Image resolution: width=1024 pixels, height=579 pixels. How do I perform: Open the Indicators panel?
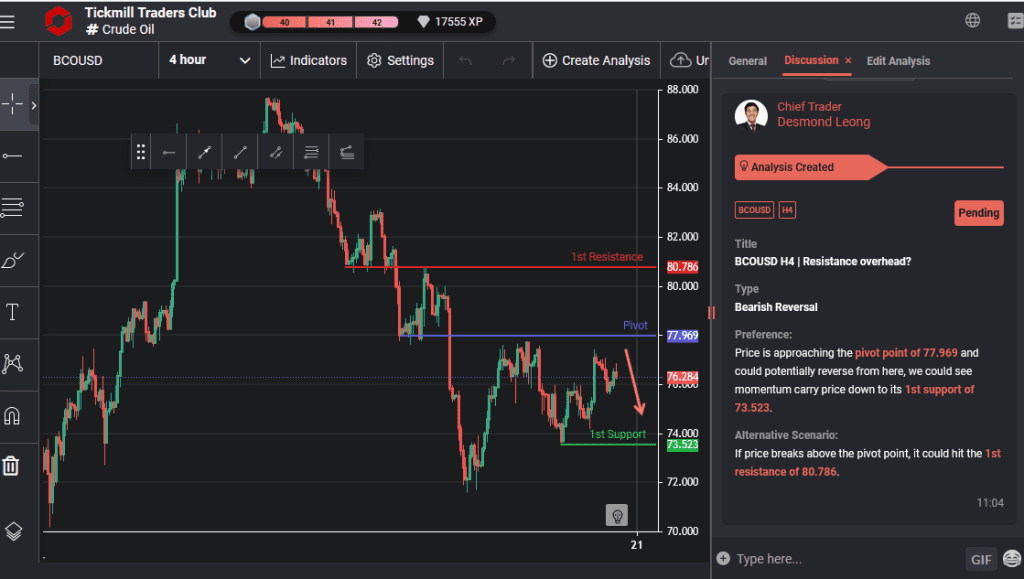tap(308, 60)
